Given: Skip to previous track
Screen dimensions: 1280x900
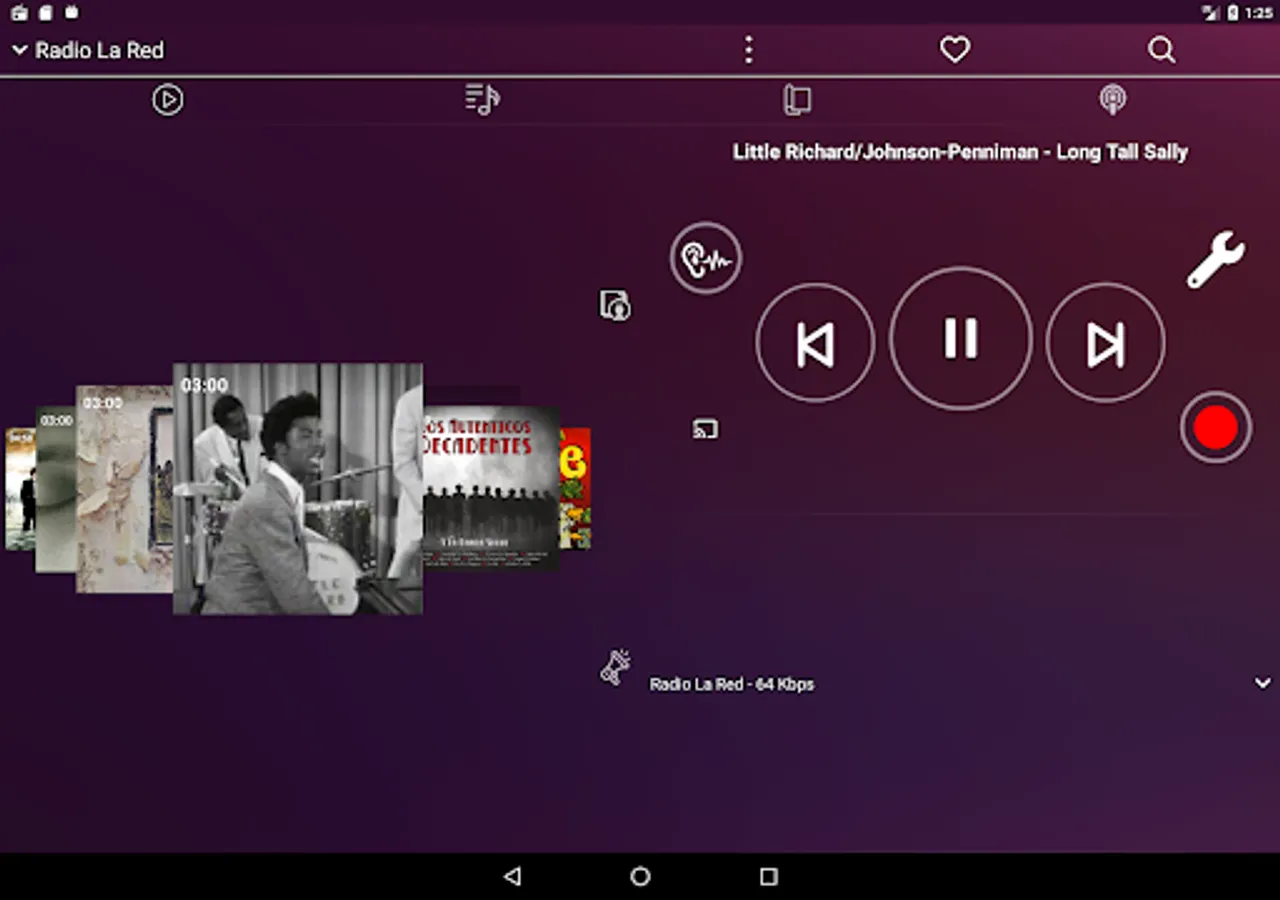Looking at the screenshot, I should (x=815, y=343).
